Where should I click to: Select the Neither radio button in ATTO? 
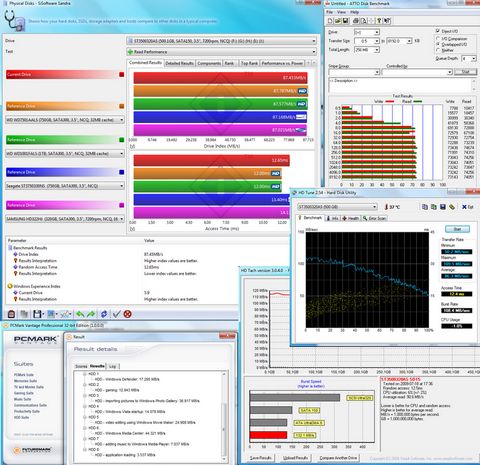[x=438, y=50]
